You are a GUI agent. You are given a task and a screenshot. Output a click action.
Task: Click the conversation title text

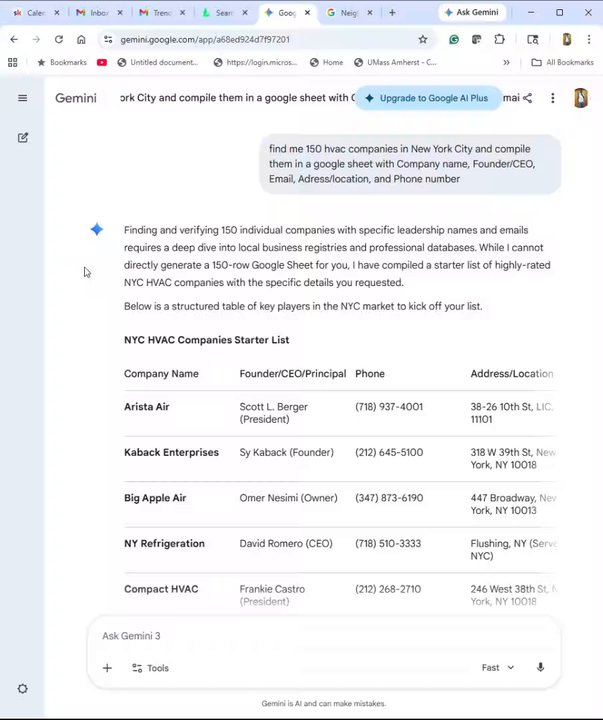[x=237, y=98]
